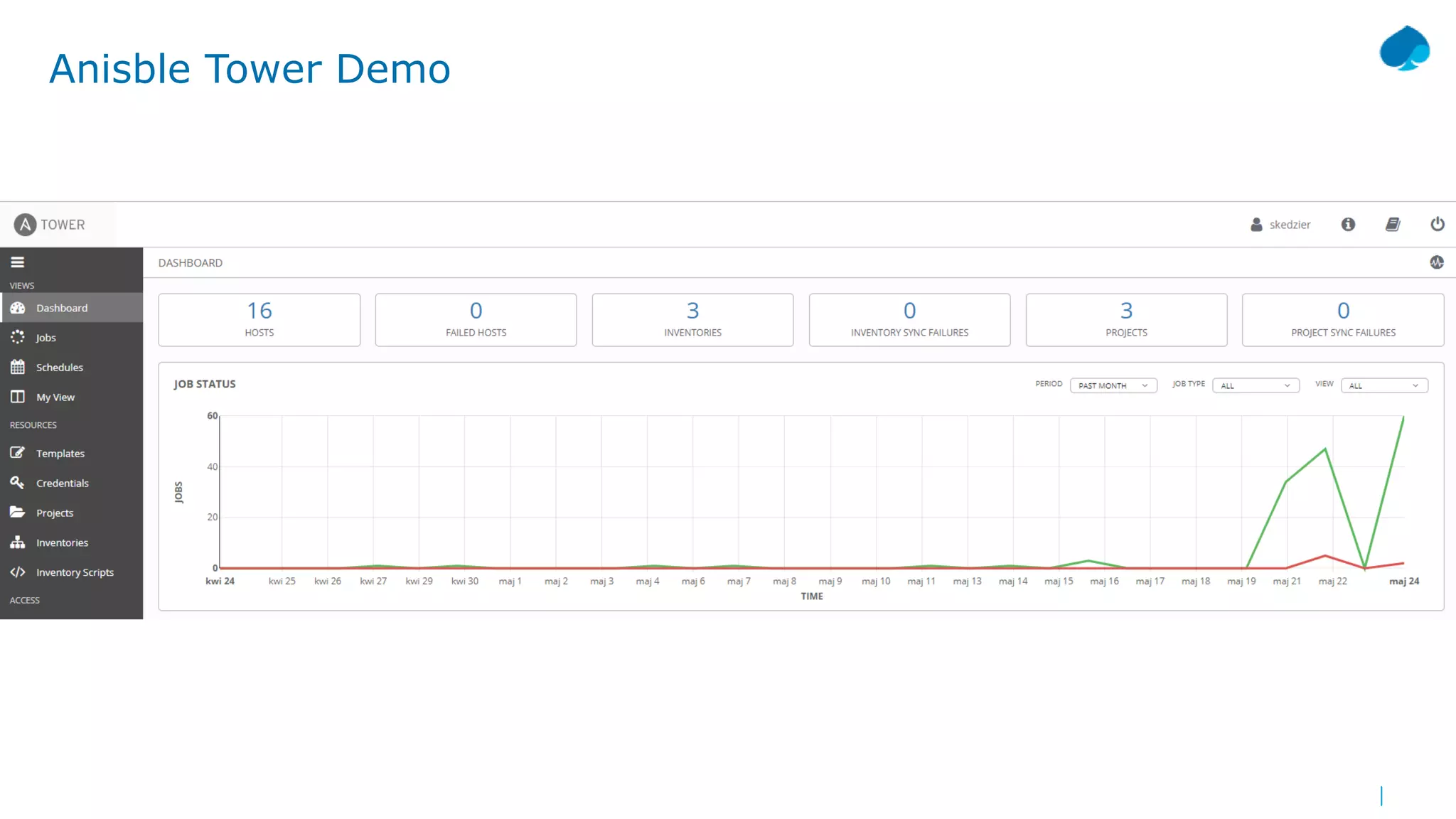
Task: Click the Failed Hosts summary tile
Action: pyautogui.click(x=476, y=320)
